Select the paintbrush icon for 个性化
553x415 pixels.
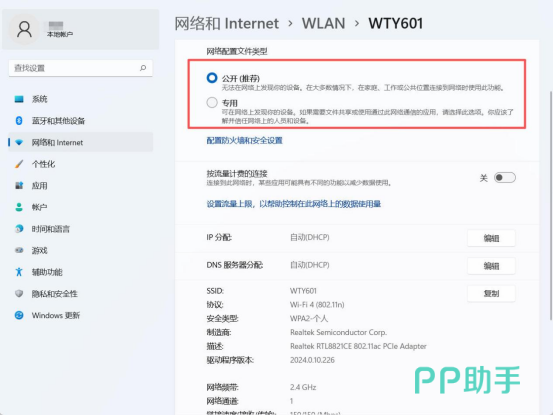pos(19,164)
